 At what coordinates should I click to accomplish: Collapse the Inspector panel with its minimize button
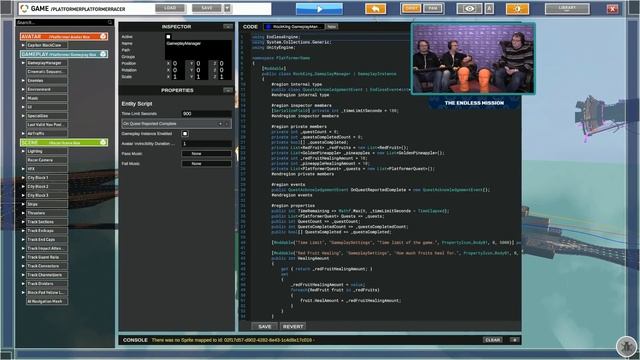pyautogui.click(x=228, y=27)
